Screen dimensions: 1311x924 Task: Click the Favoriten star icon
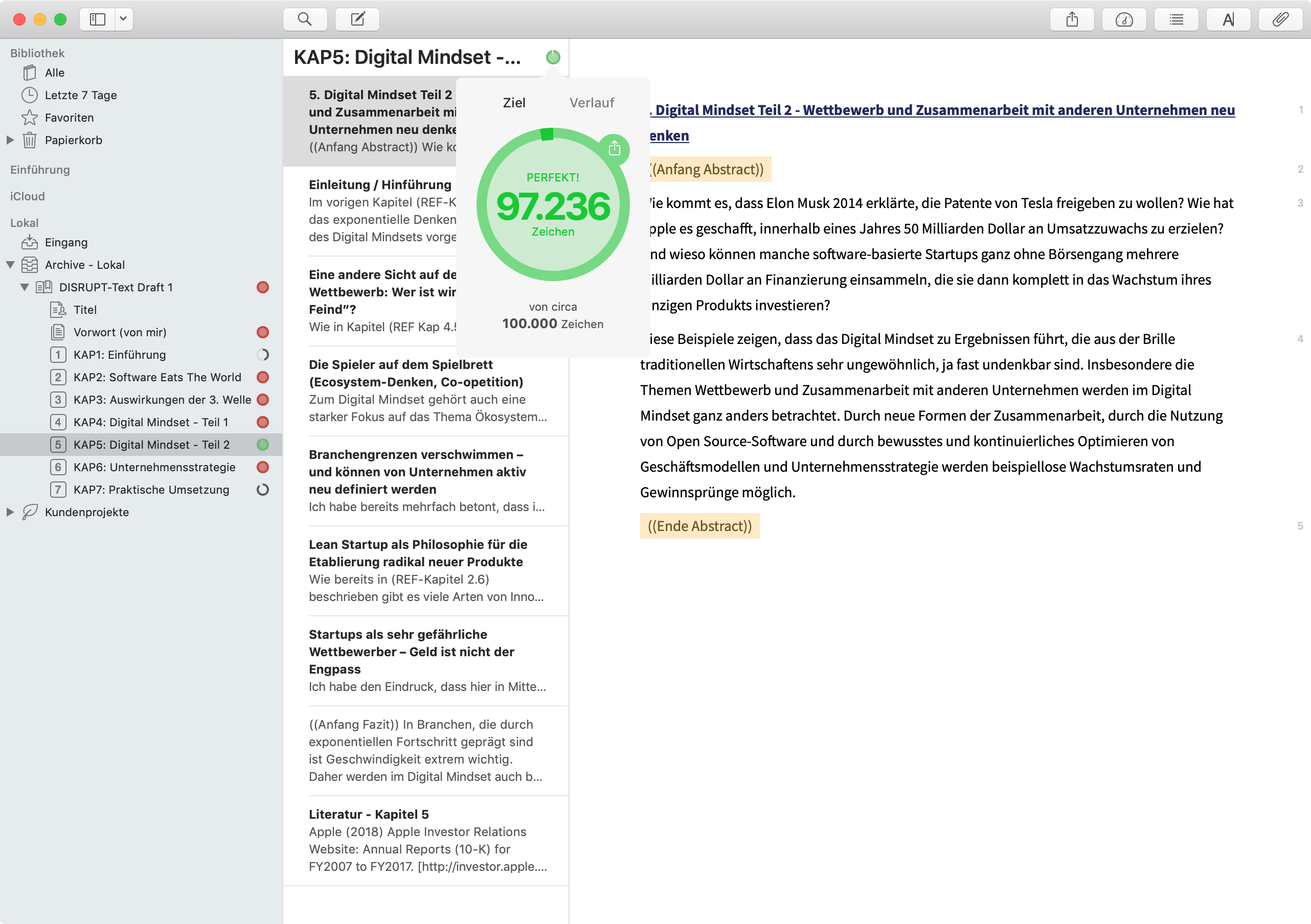(30, 118)
